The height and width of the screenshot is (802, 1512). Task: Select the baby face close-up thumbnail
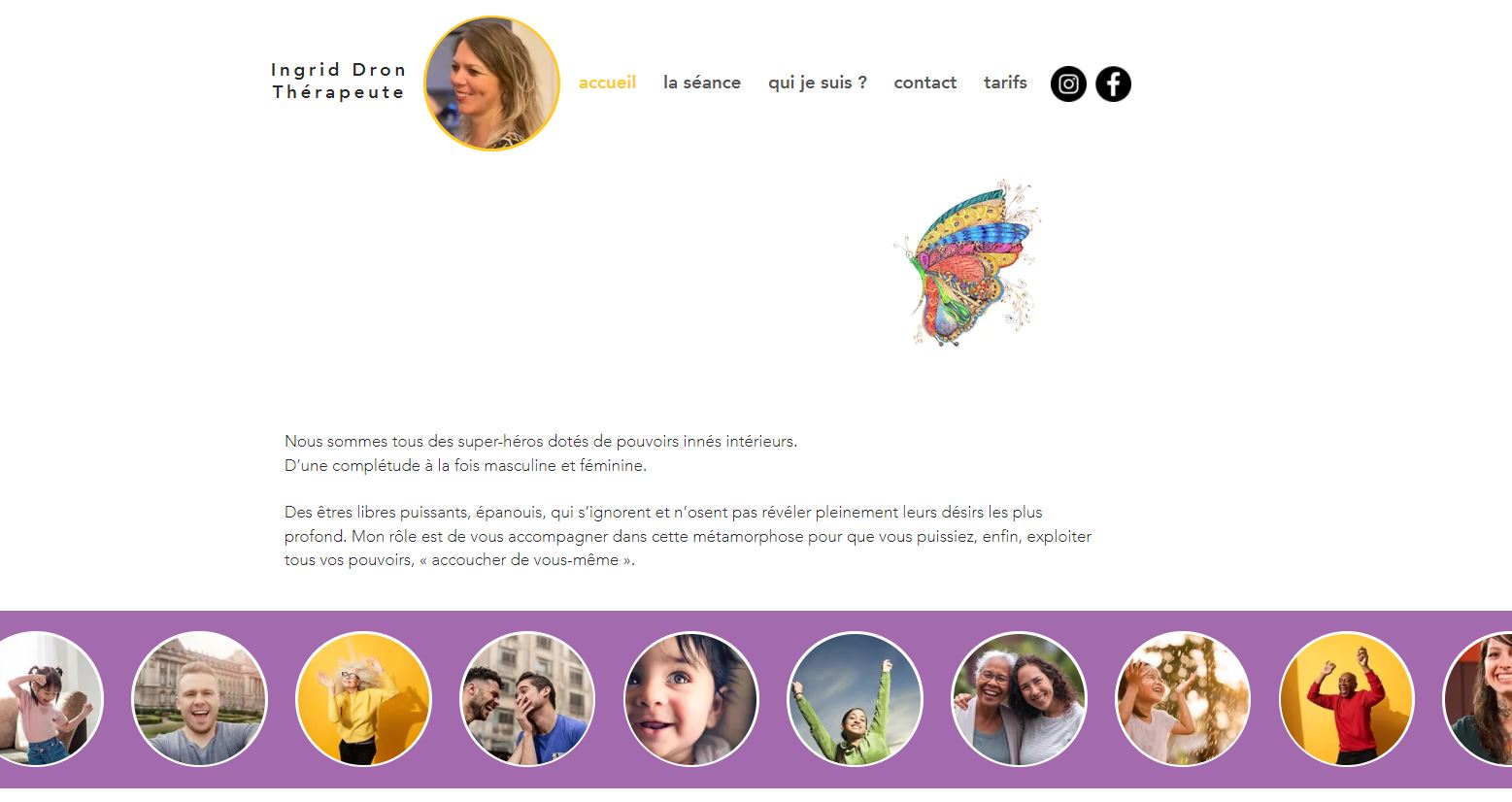(x=691, y=699)
